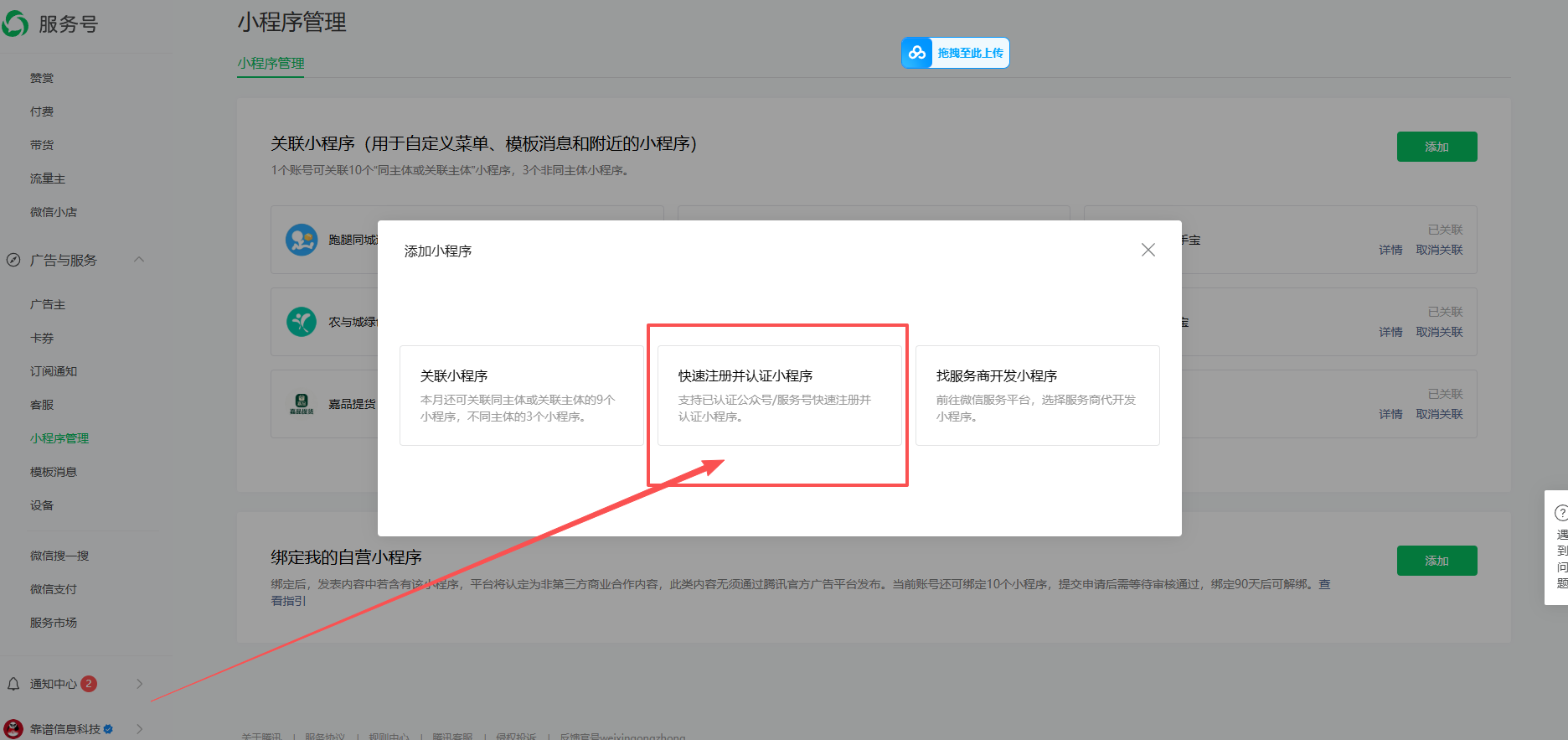1568x740 pixels.
Task: Click the 关联小程序 section heading
Action: point(483,143)
